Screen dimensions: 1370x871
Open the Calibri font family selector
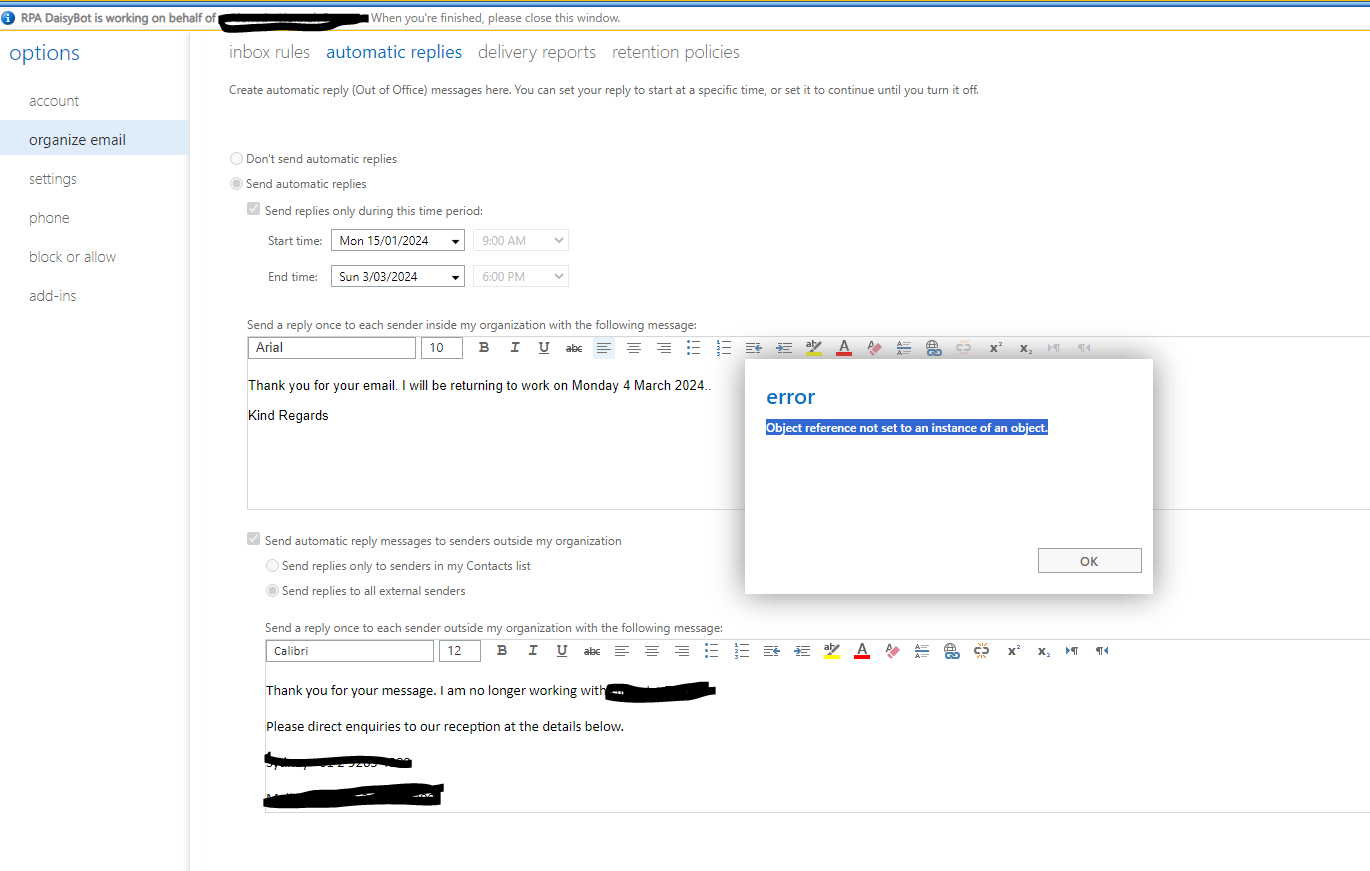point(349,650)
